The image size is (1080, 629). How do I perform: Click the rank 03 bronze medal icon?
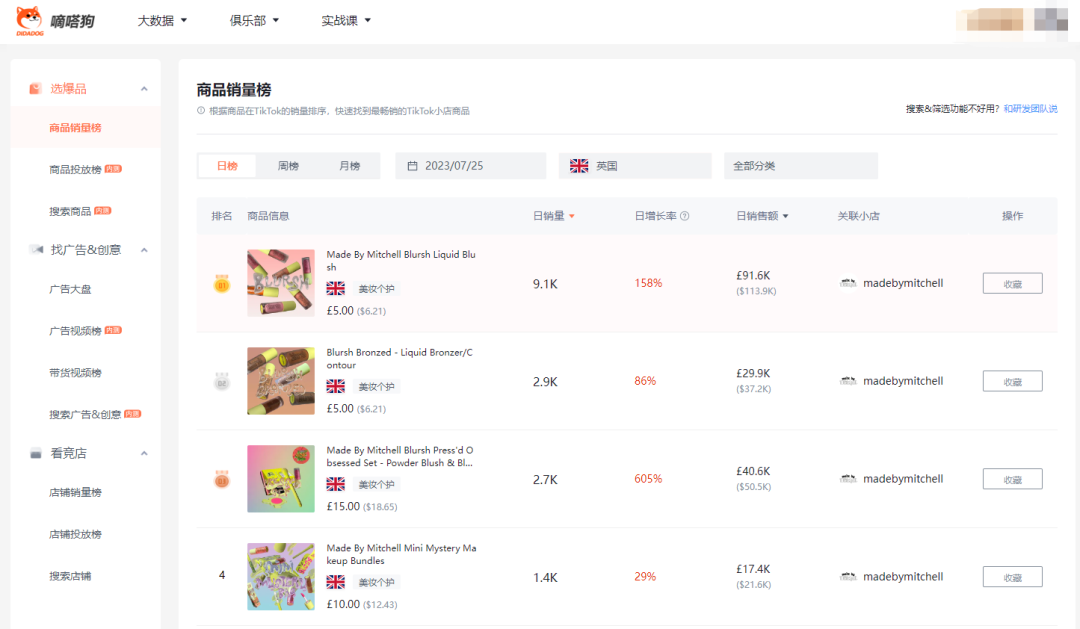coord(222,480)
